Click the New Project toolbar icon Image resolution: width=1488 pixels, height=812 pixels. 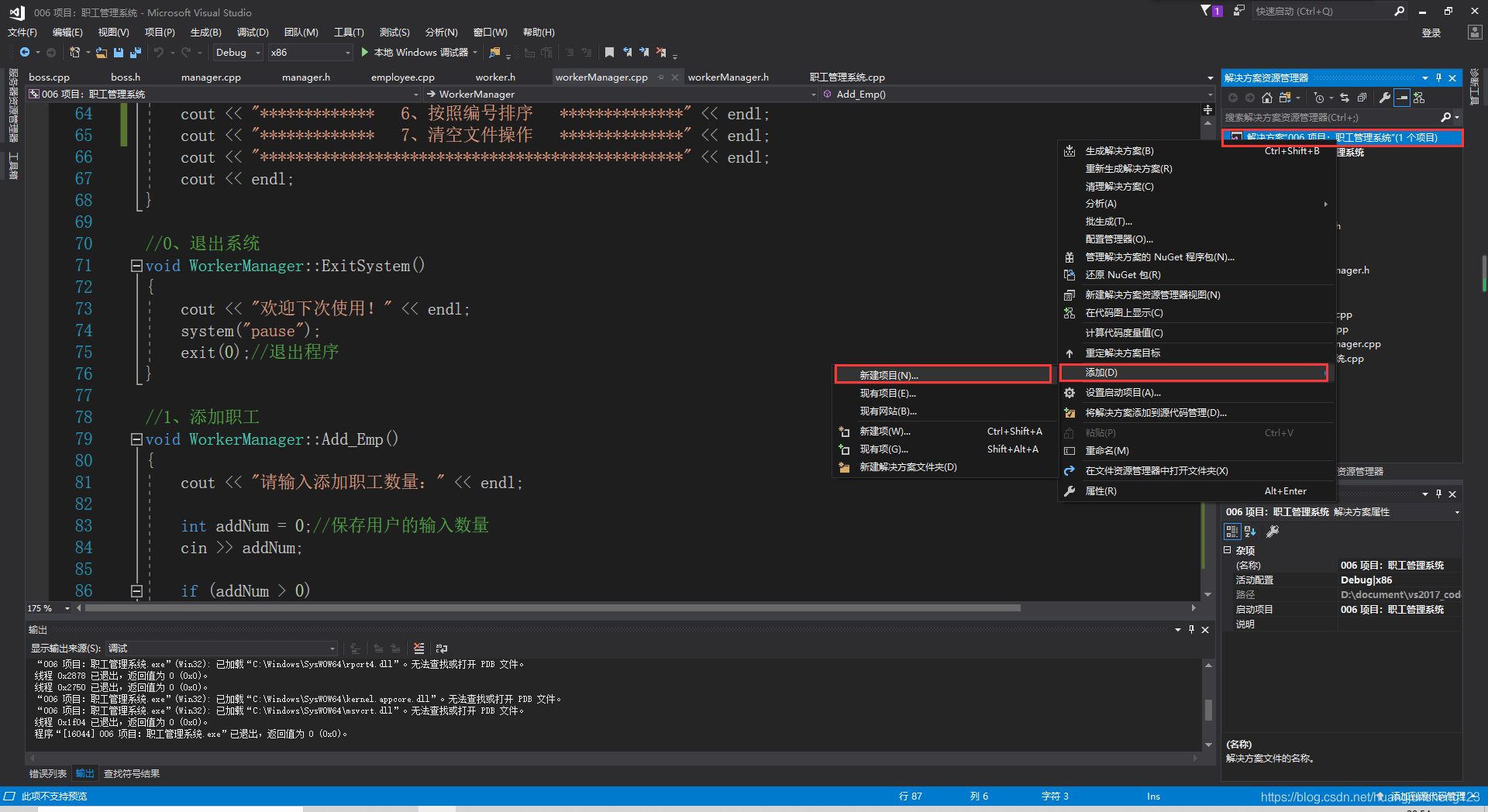(x=75, y=53)
